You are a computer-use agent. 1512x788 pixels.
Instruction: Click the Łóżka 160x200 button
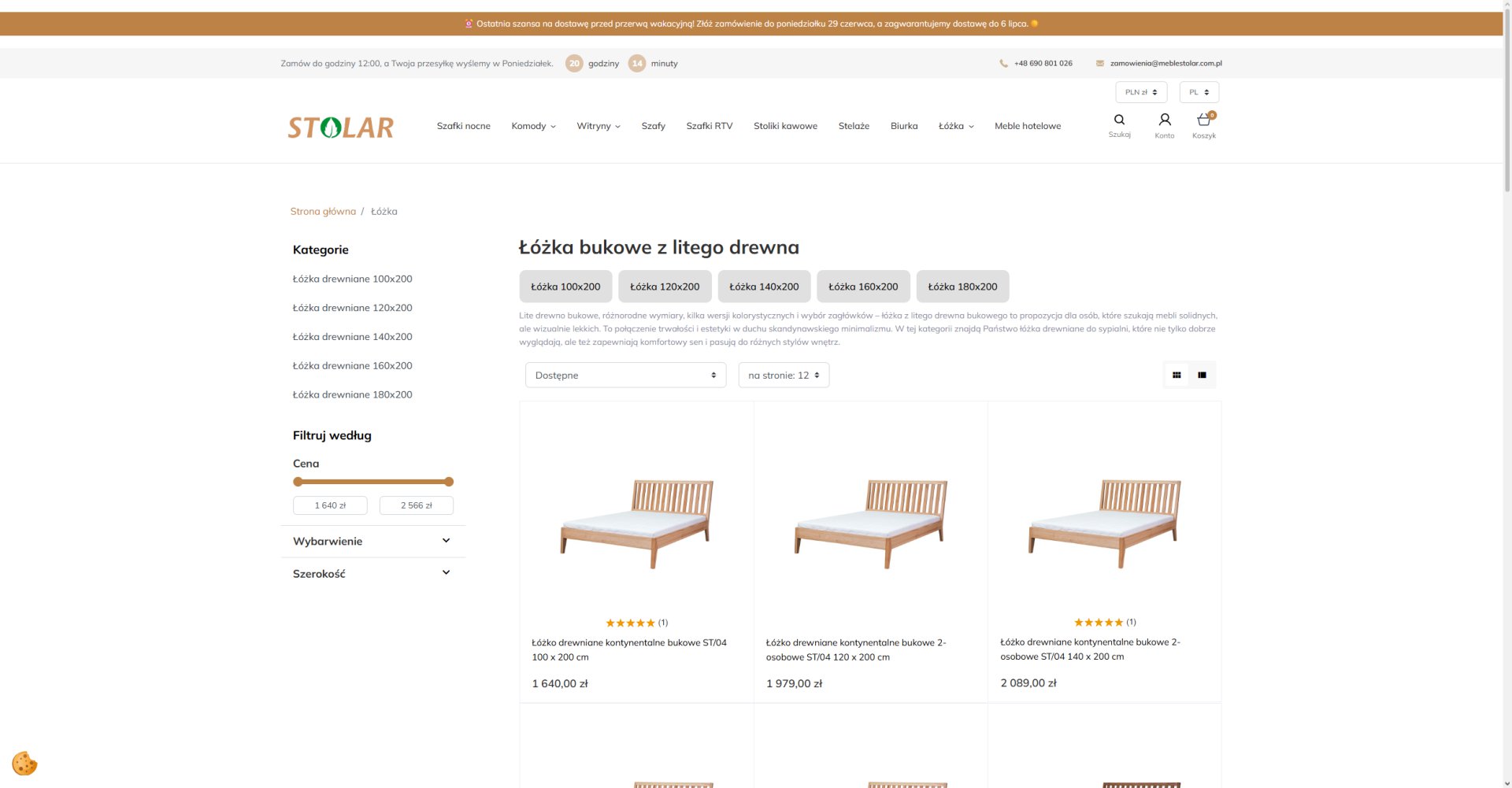(x=863, y=287)
